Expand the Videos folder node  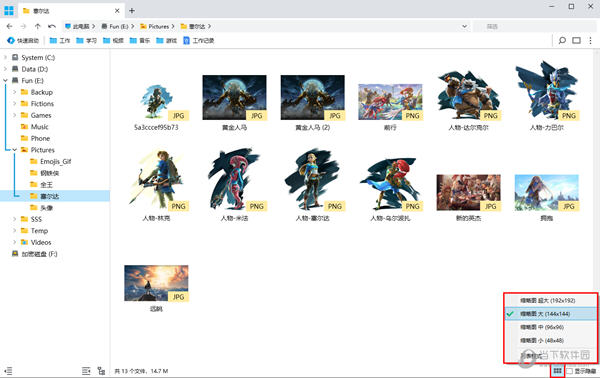pos(15,242)
